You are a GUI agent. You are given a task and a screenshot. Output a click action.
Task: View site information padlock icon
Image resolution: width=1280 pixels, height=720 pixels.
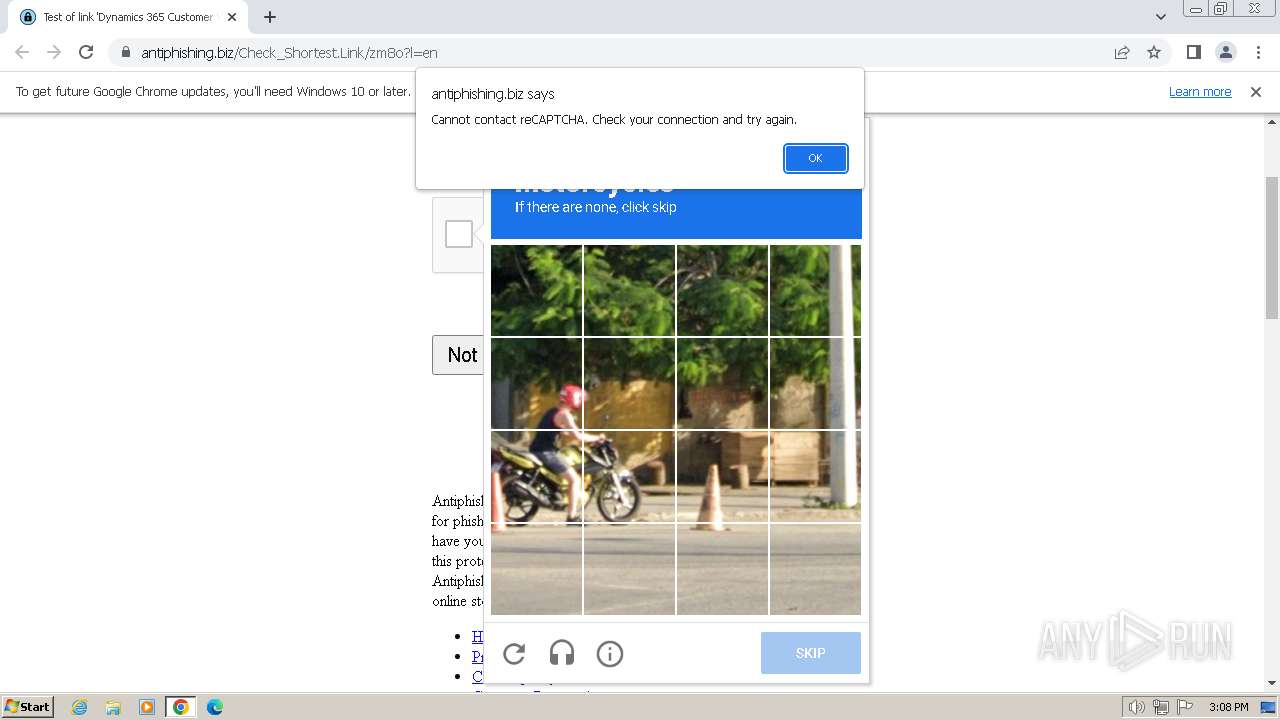click(x=125, y=53)
